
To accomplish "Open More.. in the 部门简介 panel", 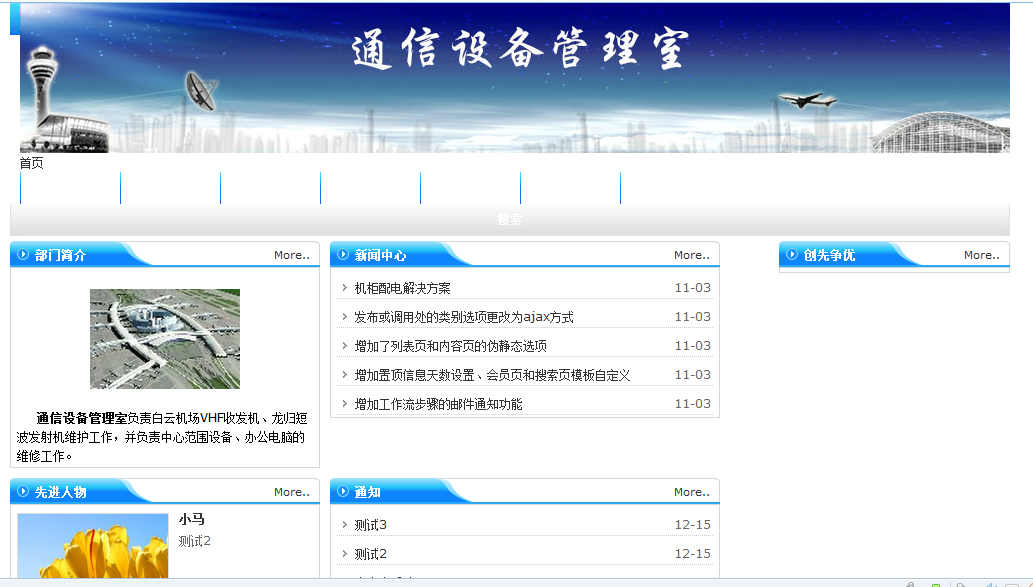I will [x=292, y=255].
